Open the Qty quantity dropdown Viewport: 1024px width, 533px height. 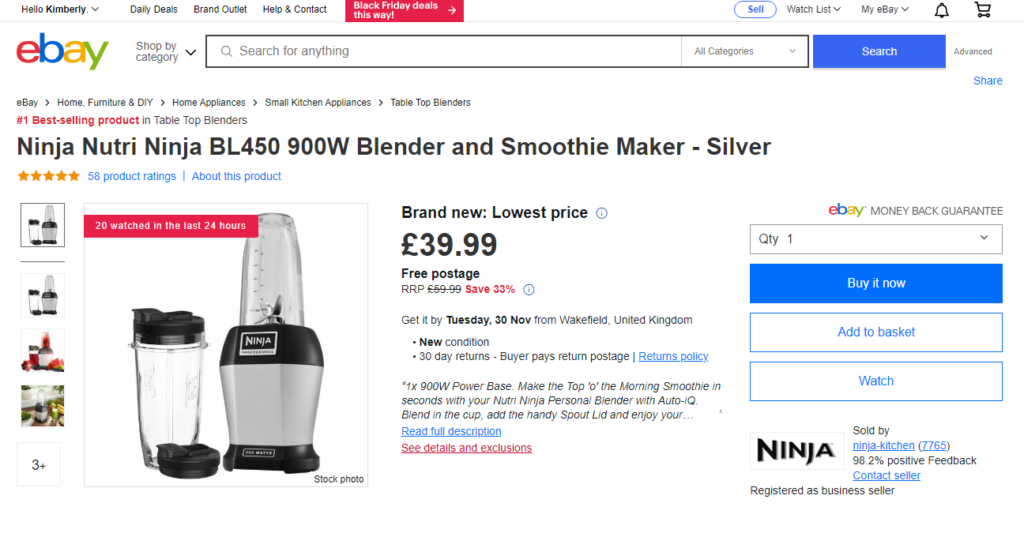point(875,239)
